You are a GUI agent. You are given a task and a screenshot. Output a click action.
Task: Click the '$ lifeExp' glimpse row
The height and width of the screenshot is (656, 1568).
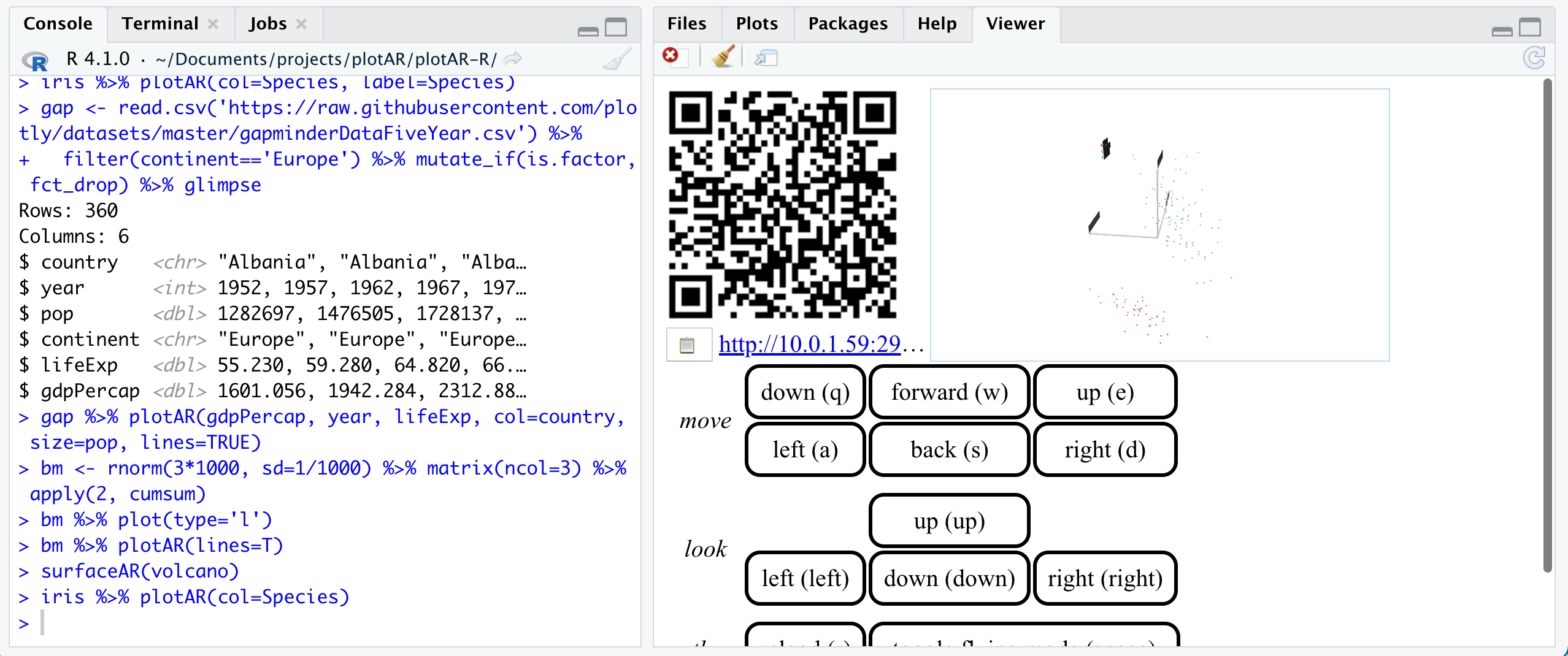pyautogui.click(x=272, y=365)
